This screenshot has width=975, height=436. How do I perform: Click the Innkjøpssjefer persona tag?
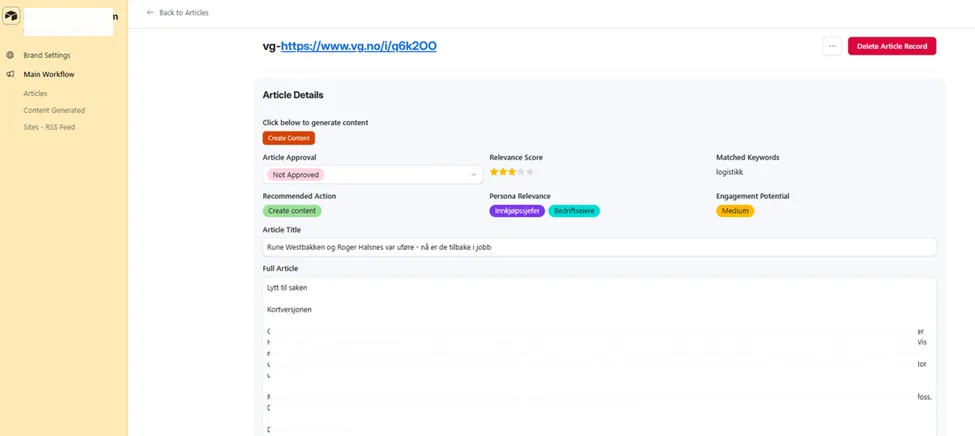tap(517, 211)
